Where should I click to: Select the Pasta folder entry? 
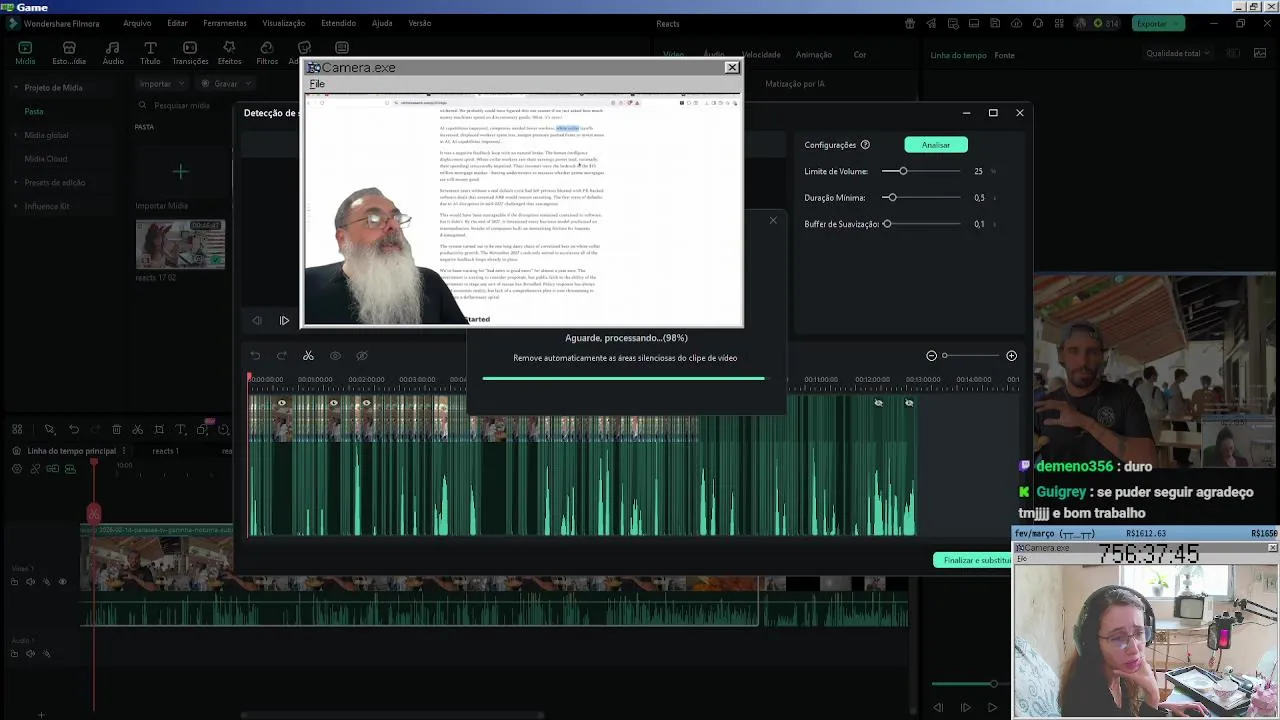[x=34, y=112]
